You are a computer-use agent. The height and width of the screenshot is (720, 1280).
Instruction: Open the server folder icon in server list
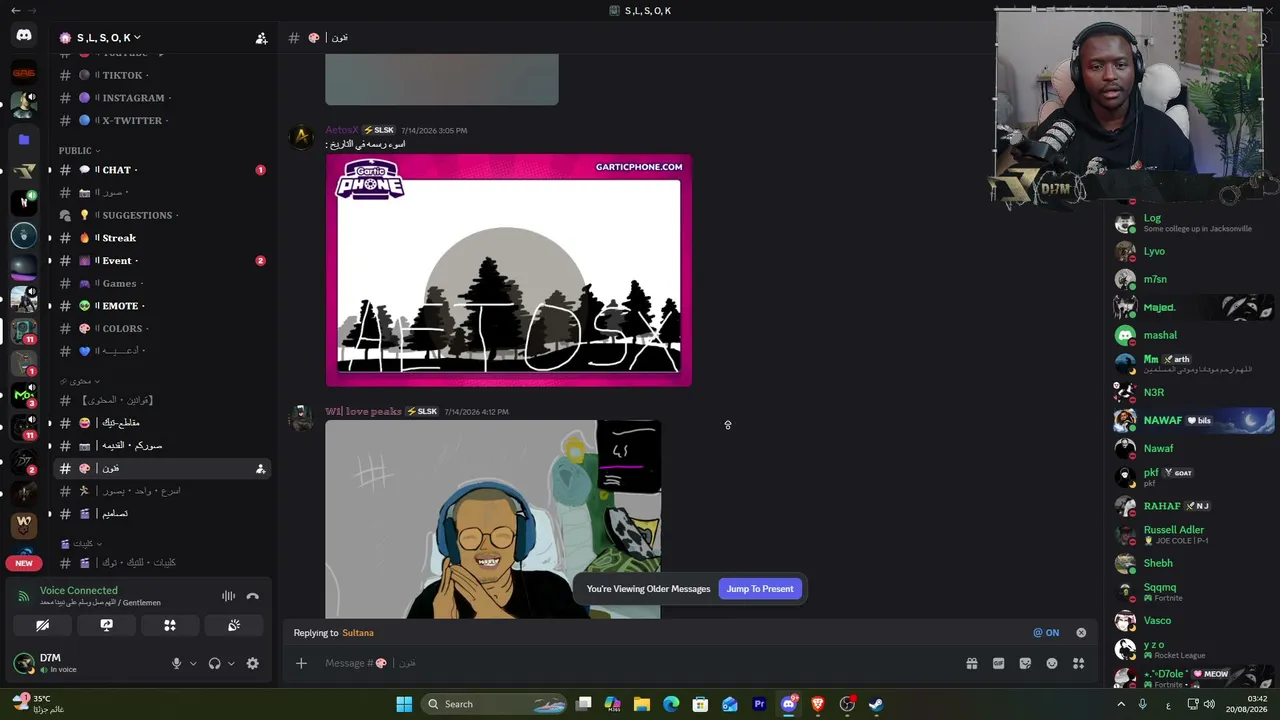[x=24, y=140]
